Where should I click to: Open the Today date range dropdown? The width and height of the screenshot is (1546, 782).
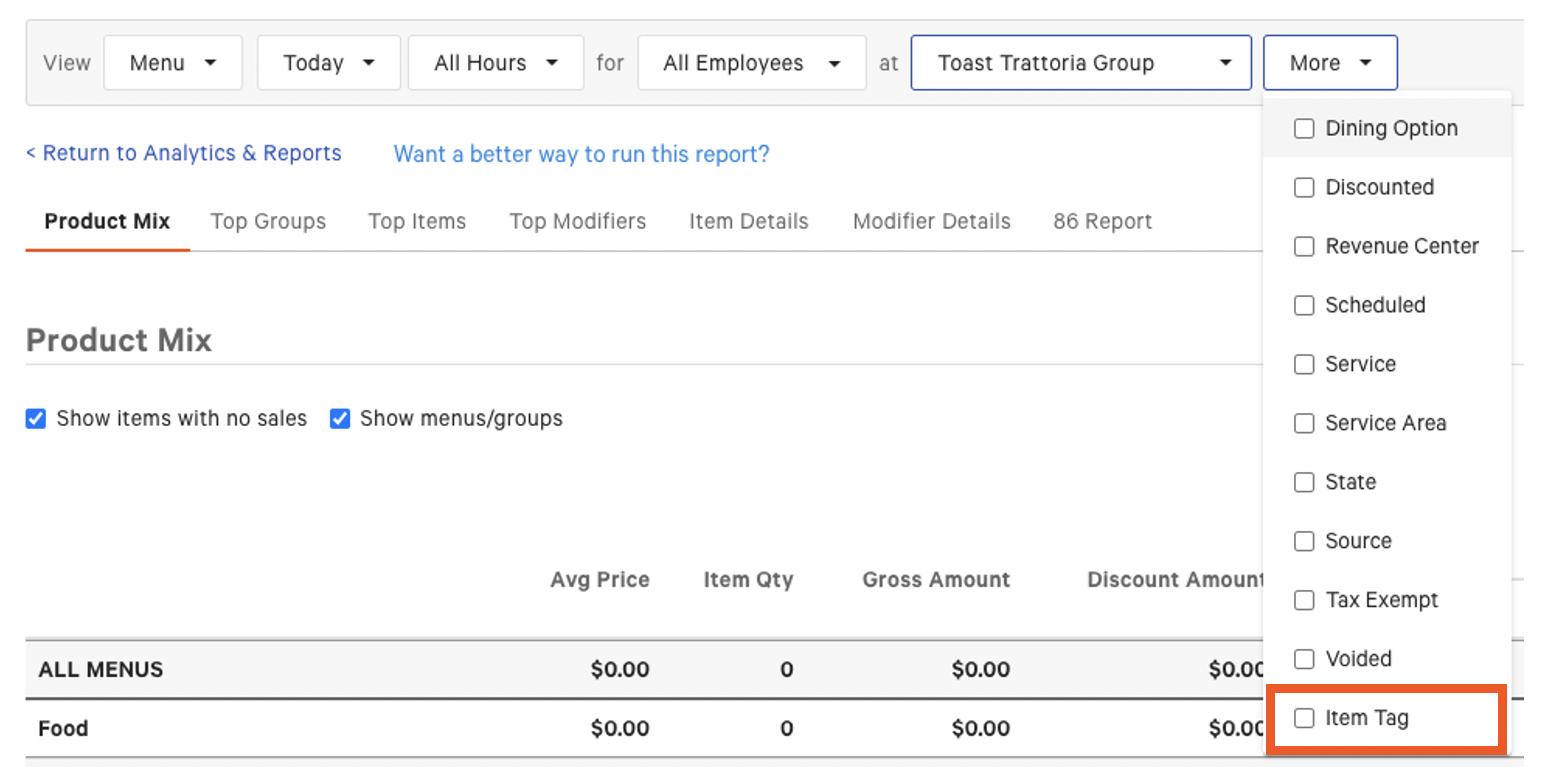tap(328, 62)
